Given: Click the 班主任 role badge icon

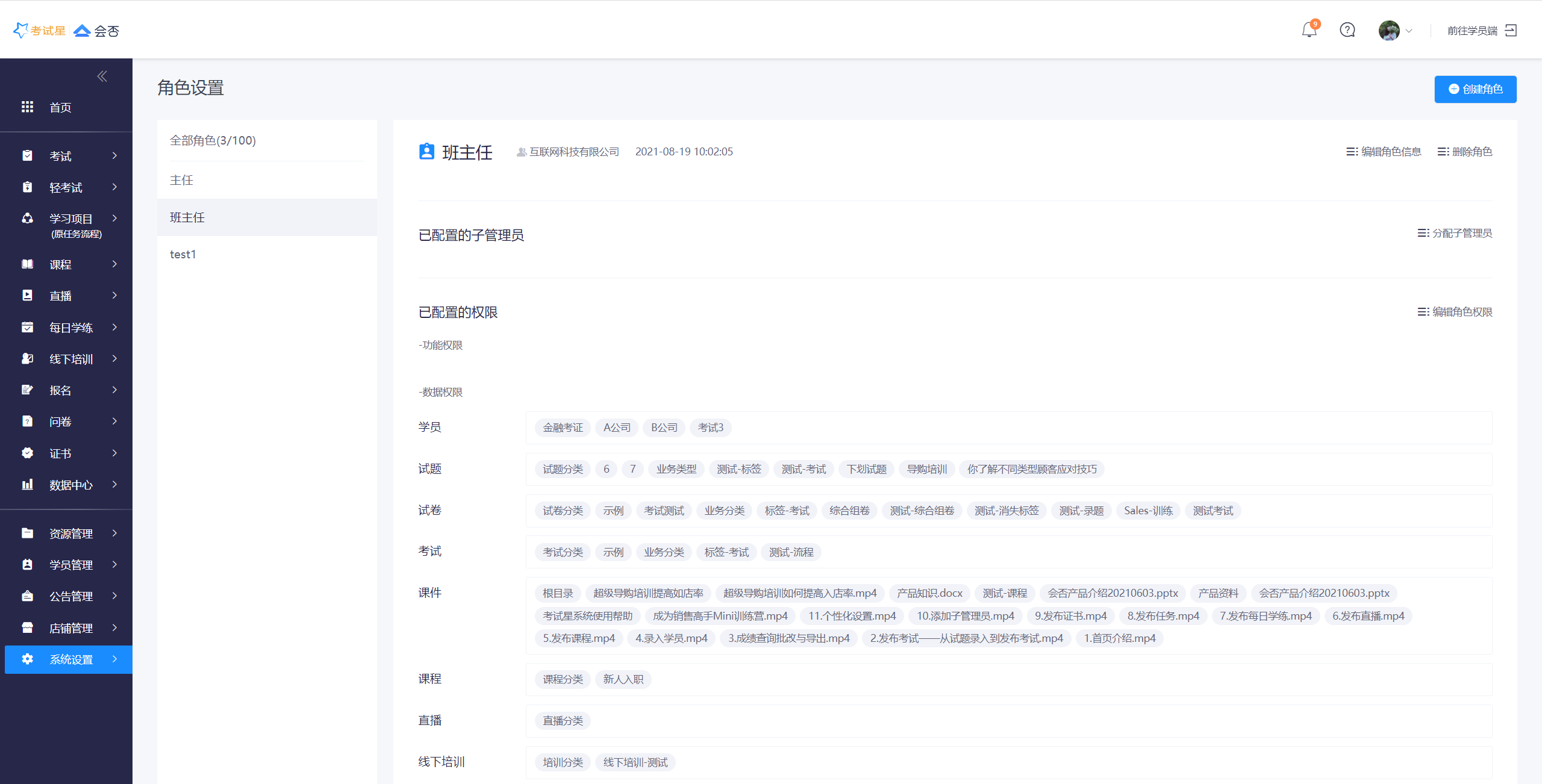Looking at the screenshot, I should pyautogui.click(x=426, y=152).
